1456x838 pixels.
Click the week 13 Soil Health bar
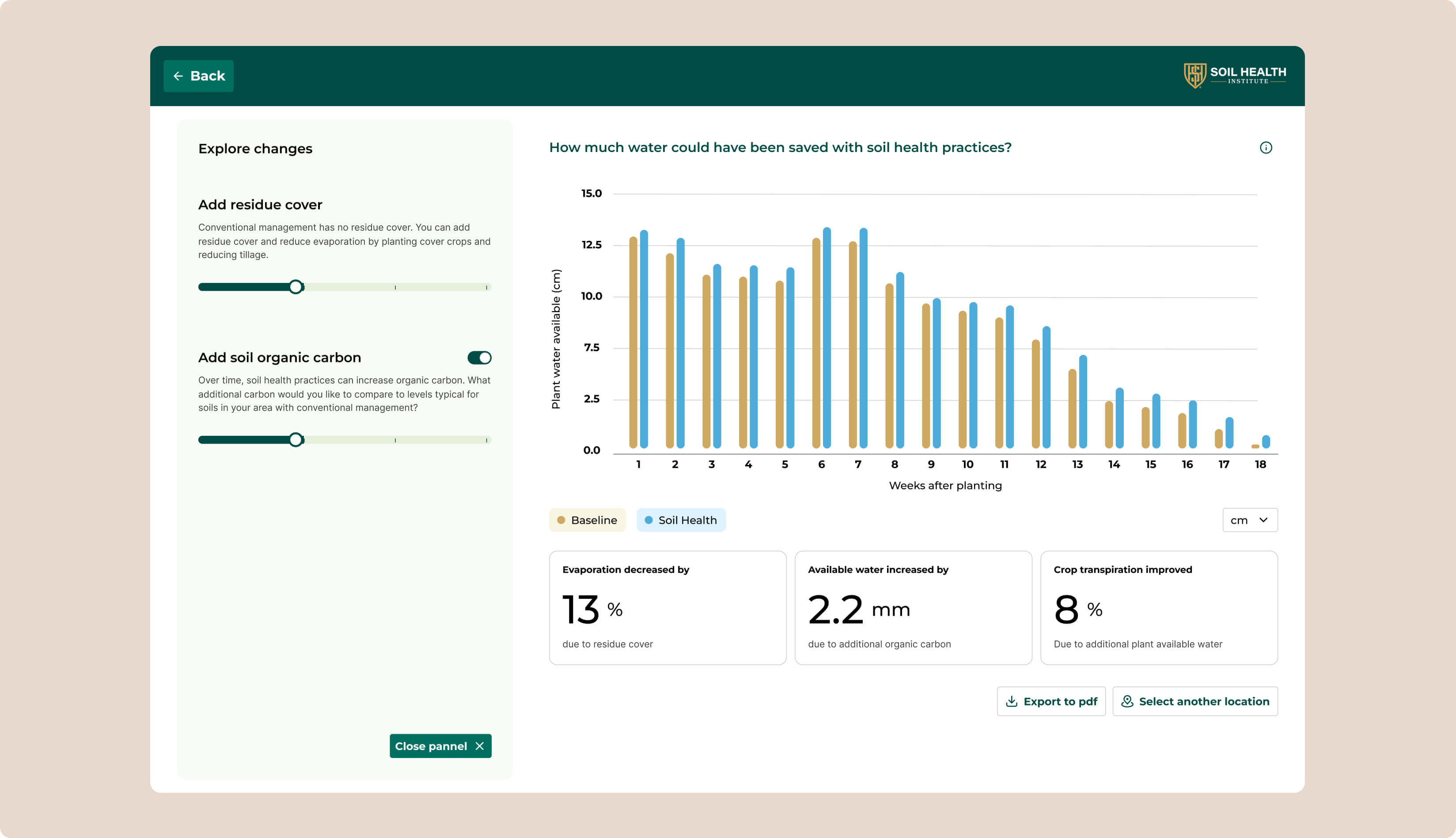pyautogui.click(x=1083, y=402)
